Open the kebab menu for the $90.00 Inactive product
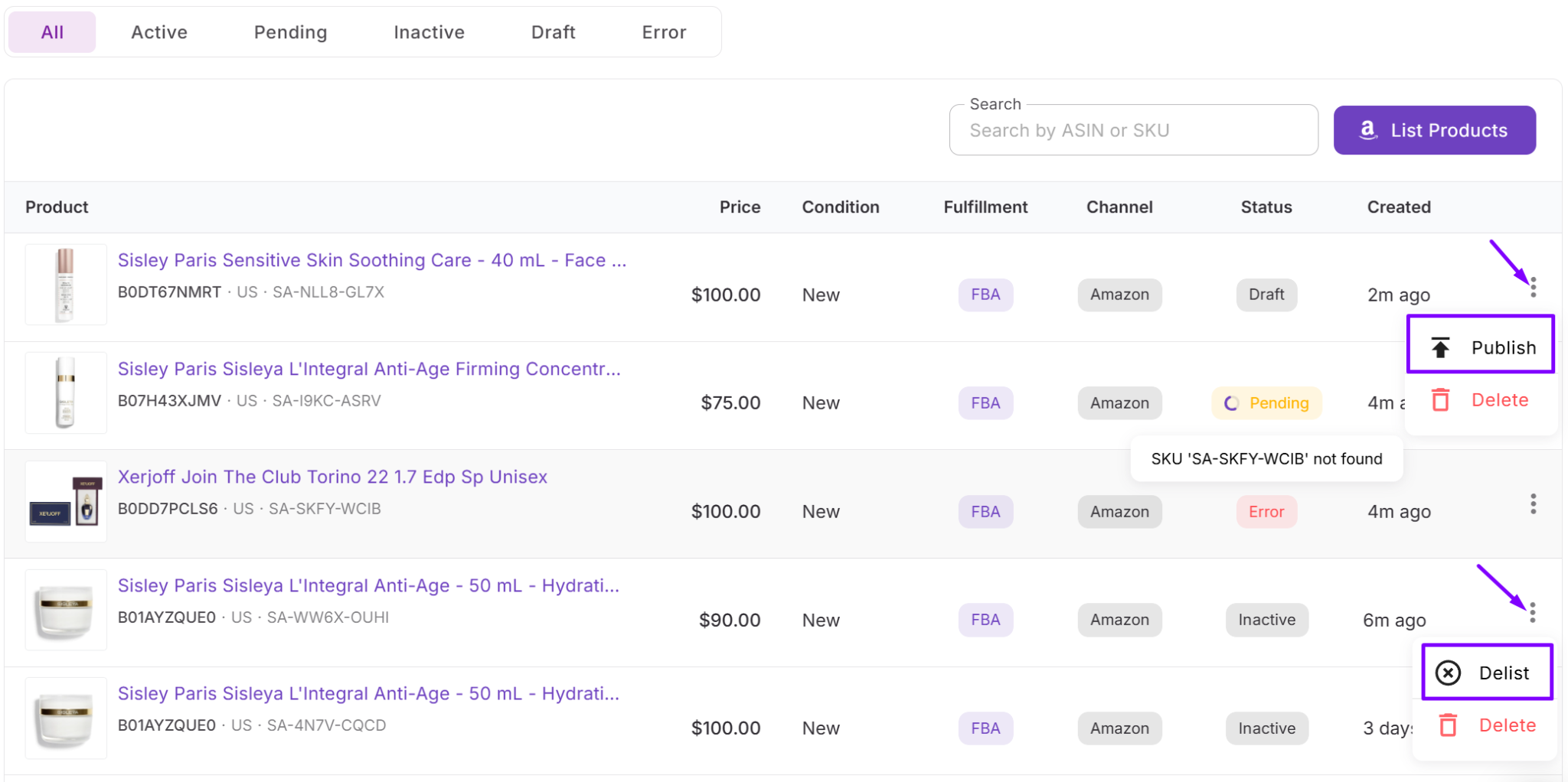1568x782 pixels. pos(1532,613)
